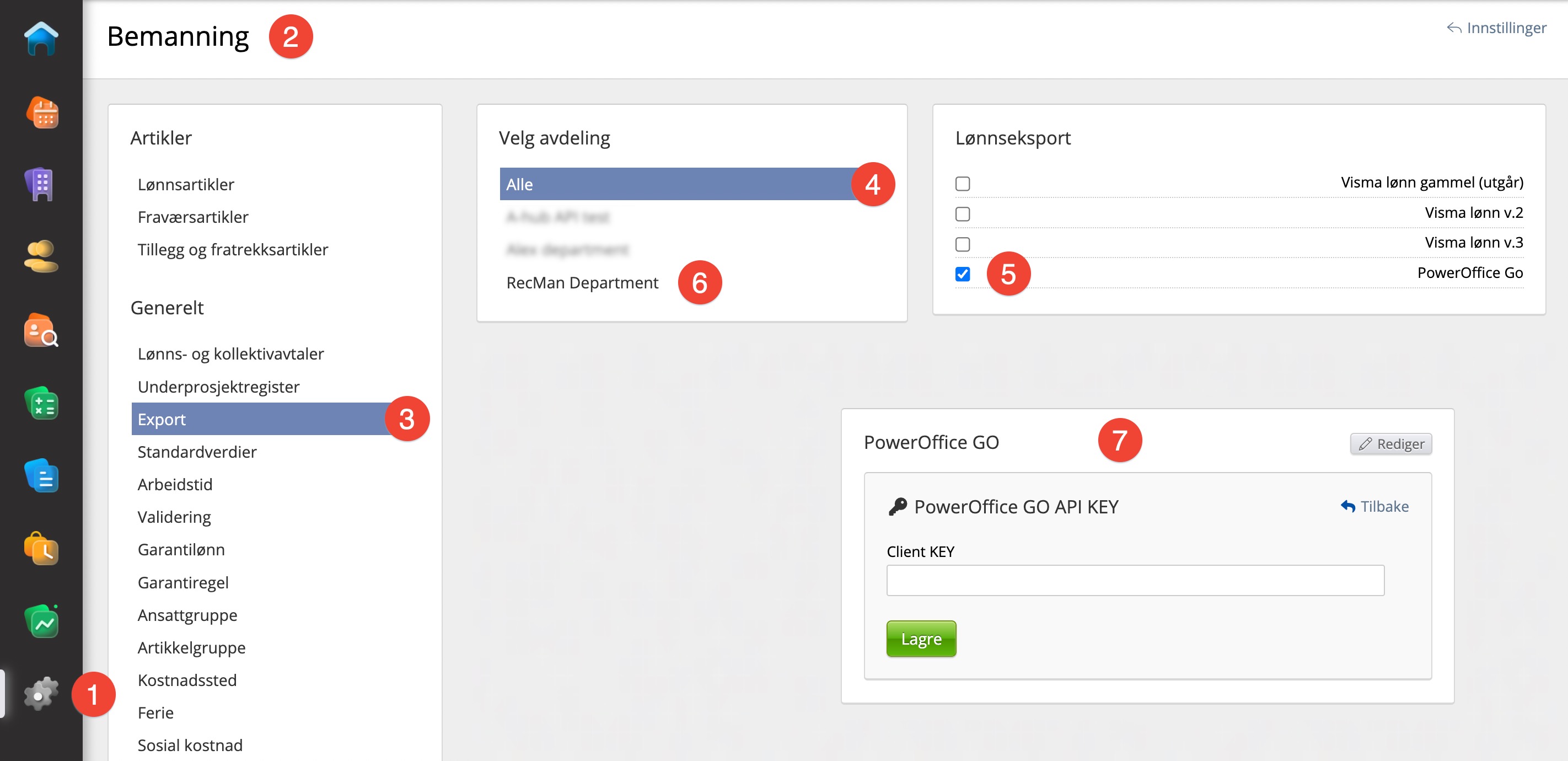Open the gold coins icon in sidebar

click(41, 256)
